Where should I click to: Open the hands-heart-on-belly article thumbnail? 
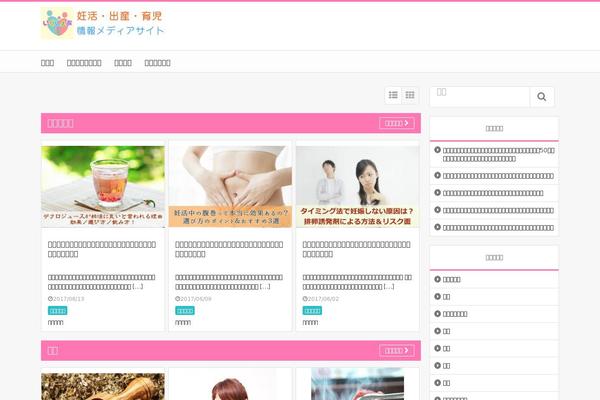coord(230,186)
